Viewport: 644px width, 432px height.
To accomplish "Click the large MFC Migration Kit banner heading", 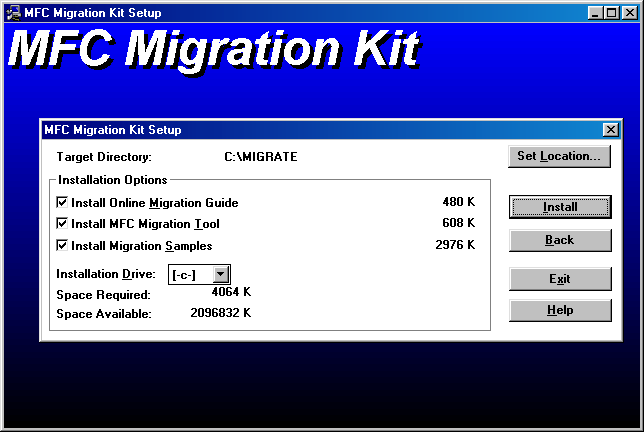I will pos(215,51).
